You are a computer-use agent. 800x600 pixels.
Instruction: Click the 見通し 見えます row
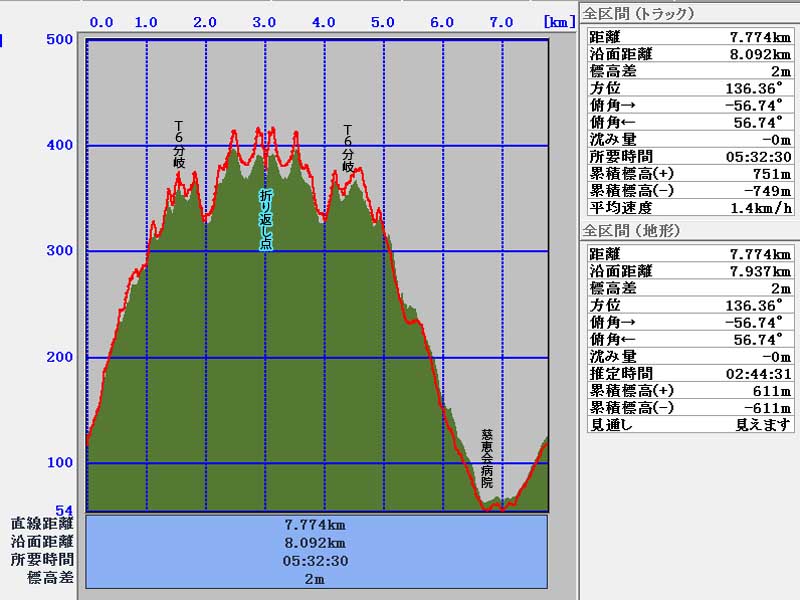(689, 424)
